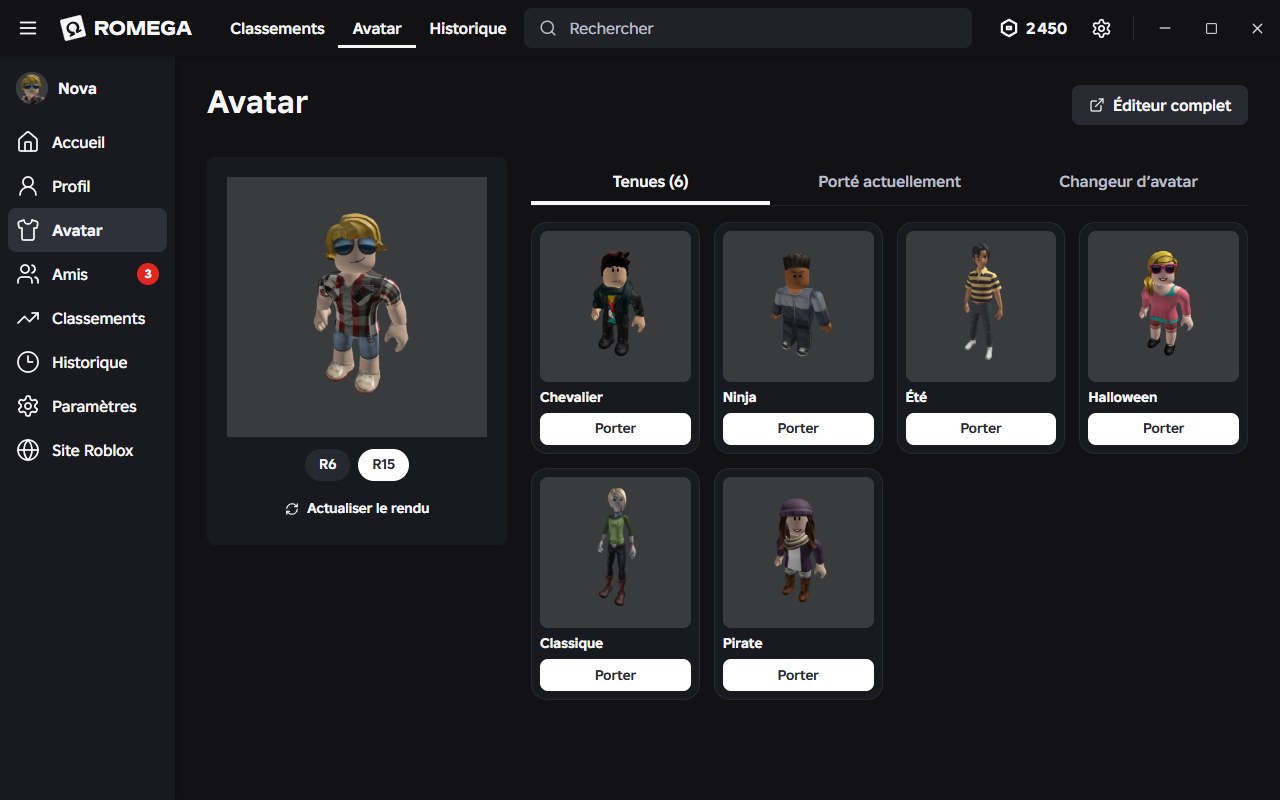Viewport: 1280px width, 800px height.
Task: Click the Site Roblox globe icon
Action: (x=28, y=450)
